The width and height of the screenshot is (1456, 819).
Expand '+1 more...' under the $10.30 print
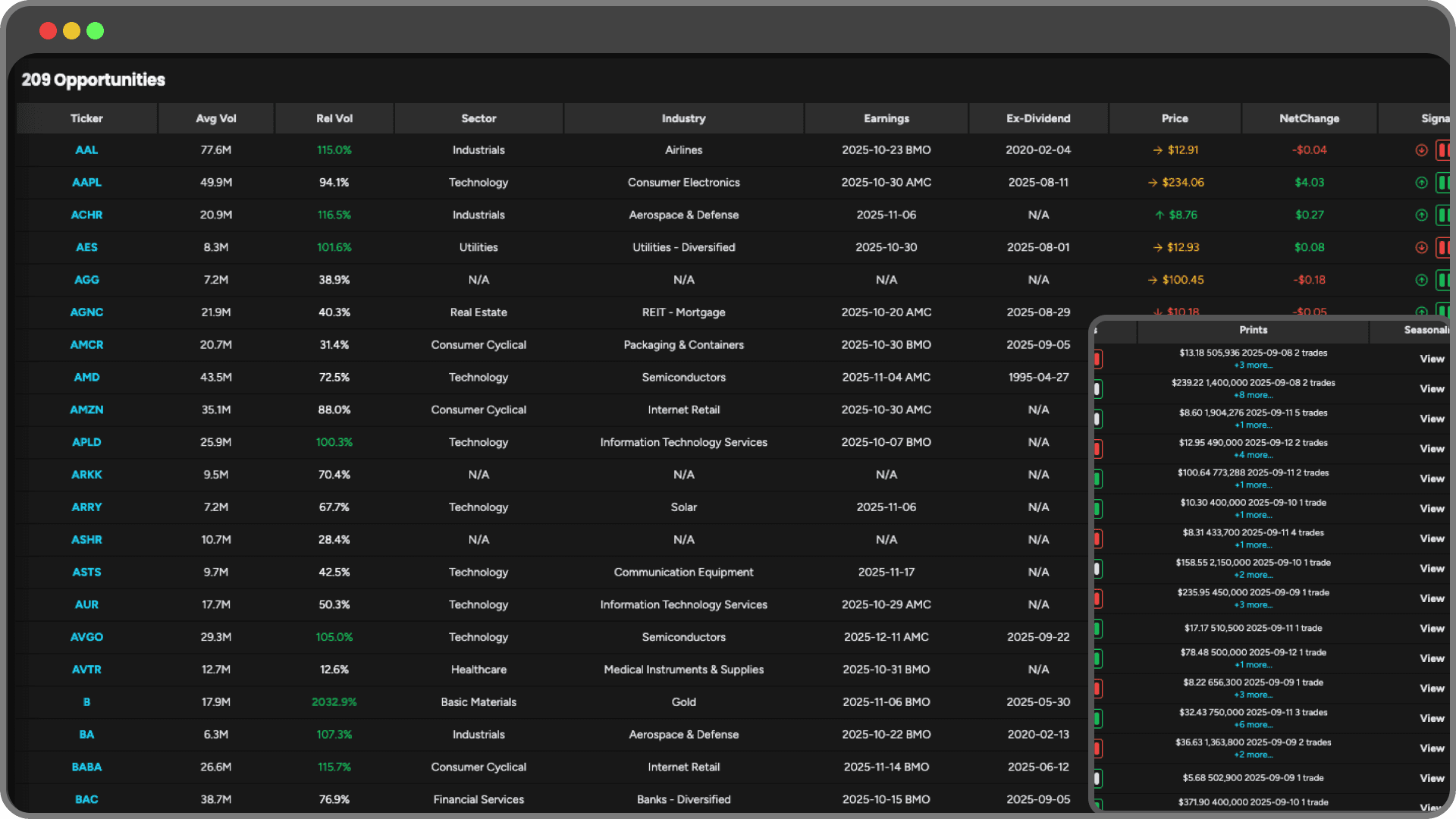point(1253,515)
